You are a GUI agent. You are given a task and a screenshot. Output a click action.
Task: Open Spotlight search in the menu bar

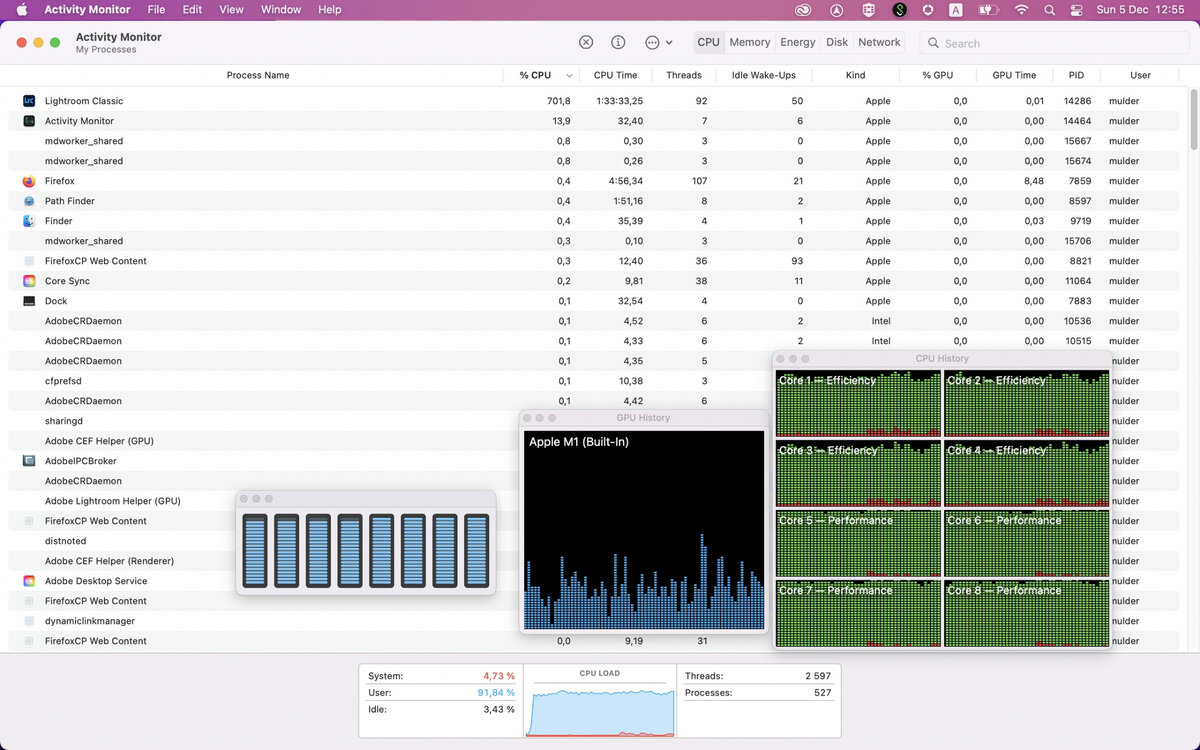(1049, 10)
